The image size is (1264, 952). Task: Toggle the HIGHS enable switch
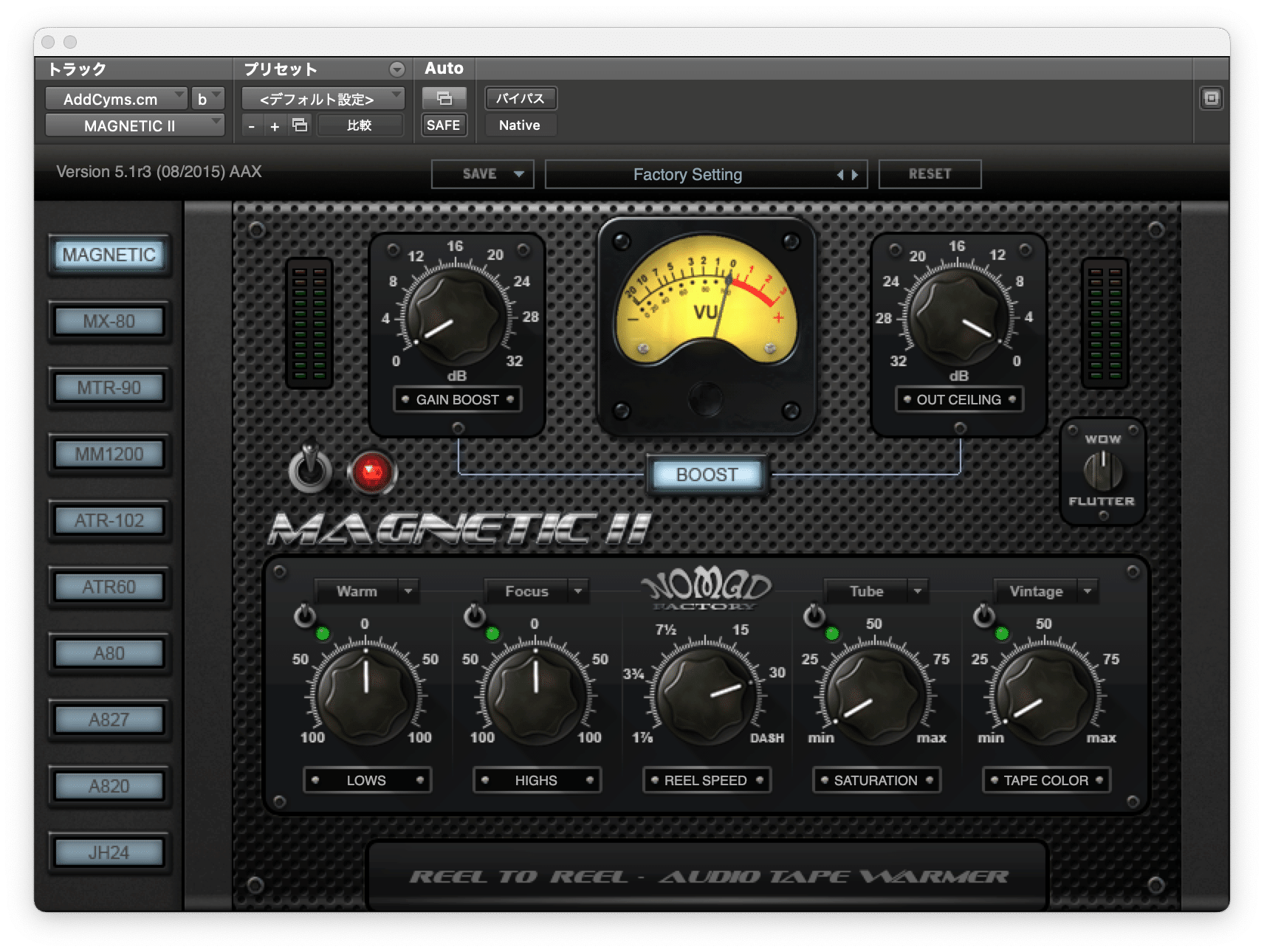pos(474,615)
